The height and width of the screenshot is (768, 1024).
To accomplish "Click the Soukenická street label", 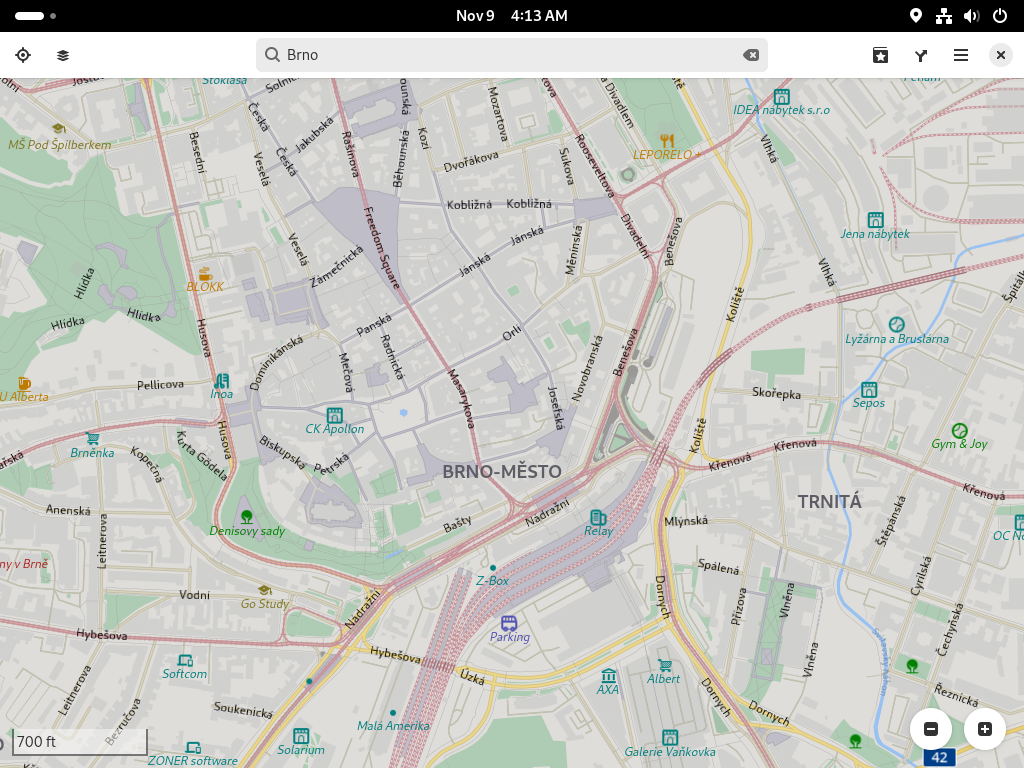I will pyautogui.click(x=243, y=709).
